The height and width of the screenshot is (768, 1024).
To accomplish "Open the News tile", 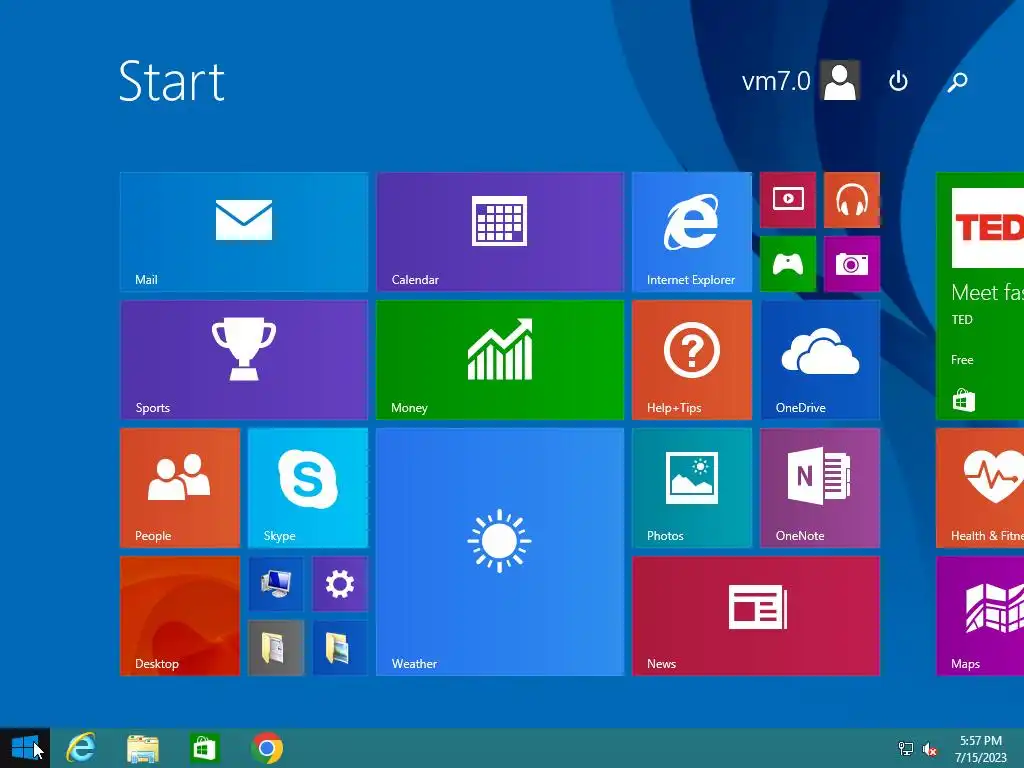I will click(x=756, y=616).
